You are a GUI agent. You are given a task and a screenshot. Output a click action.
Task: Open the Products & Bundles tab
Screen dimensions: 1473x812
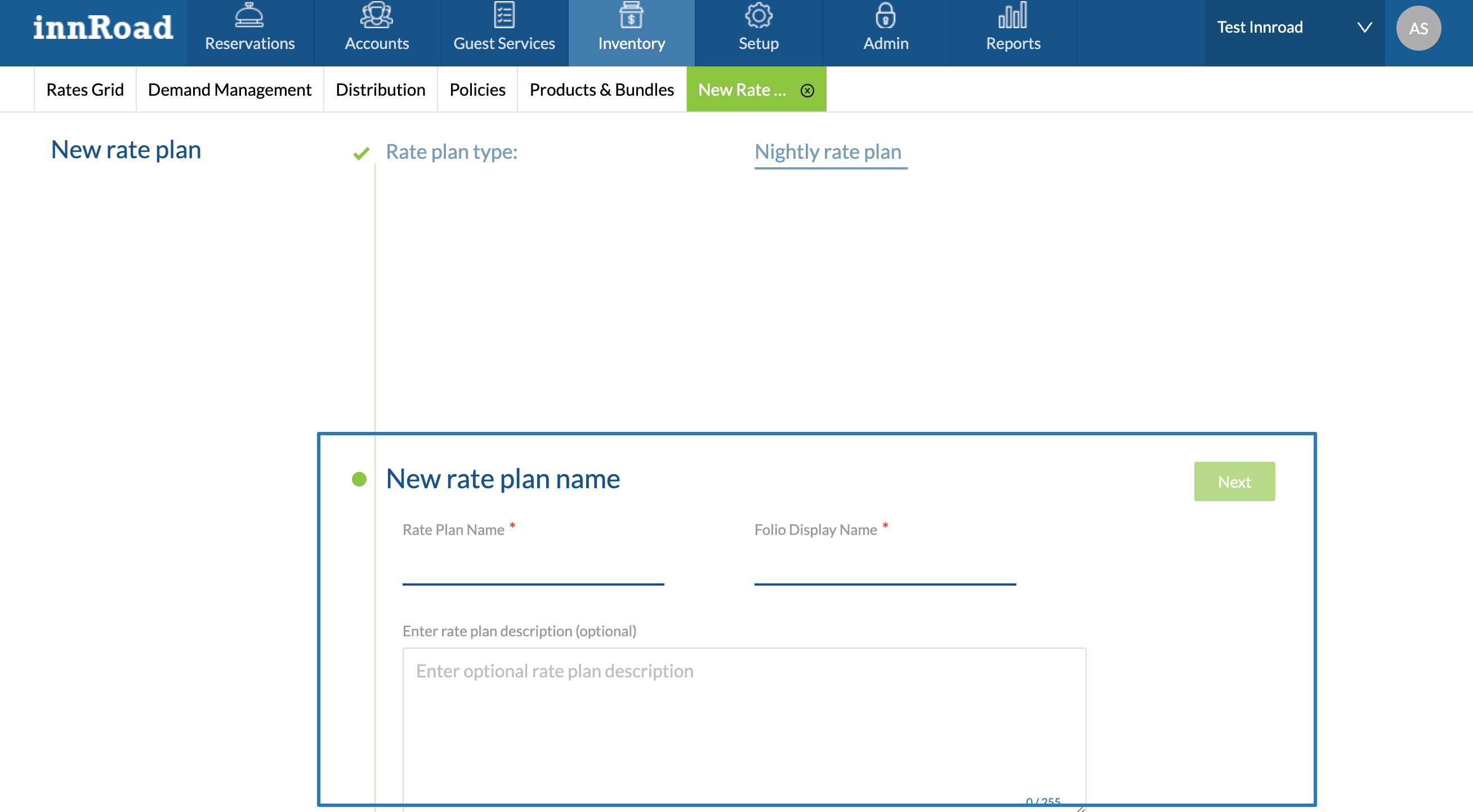[x=601, y=90]
